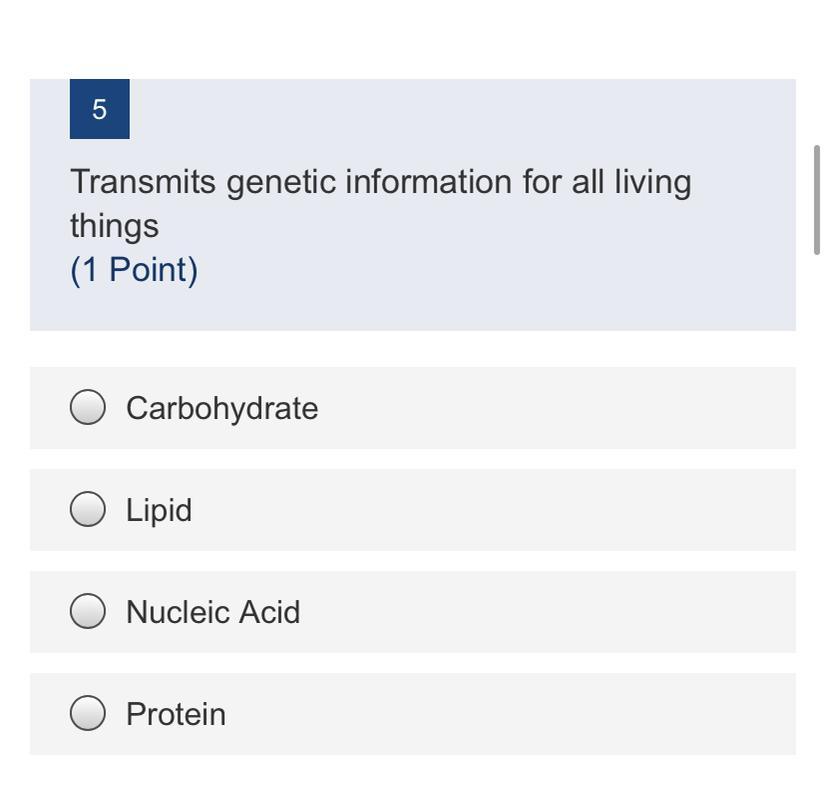
Task: Click the question text starting with "Transmits genetic information"
Action: click(380, 183)
